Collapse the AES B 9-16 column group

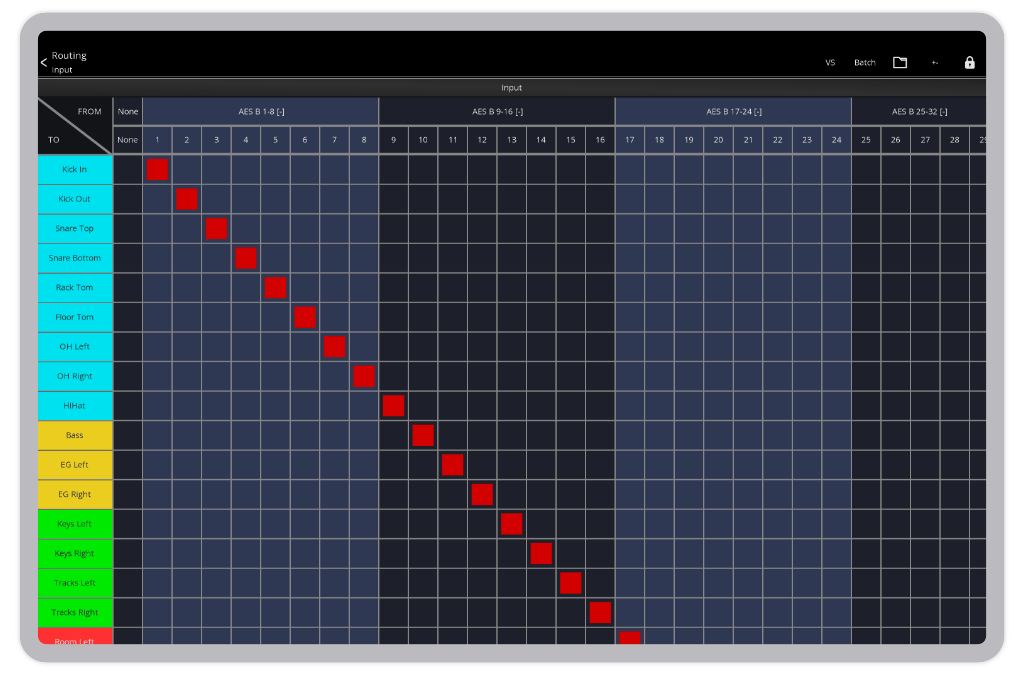click(498, 111)
